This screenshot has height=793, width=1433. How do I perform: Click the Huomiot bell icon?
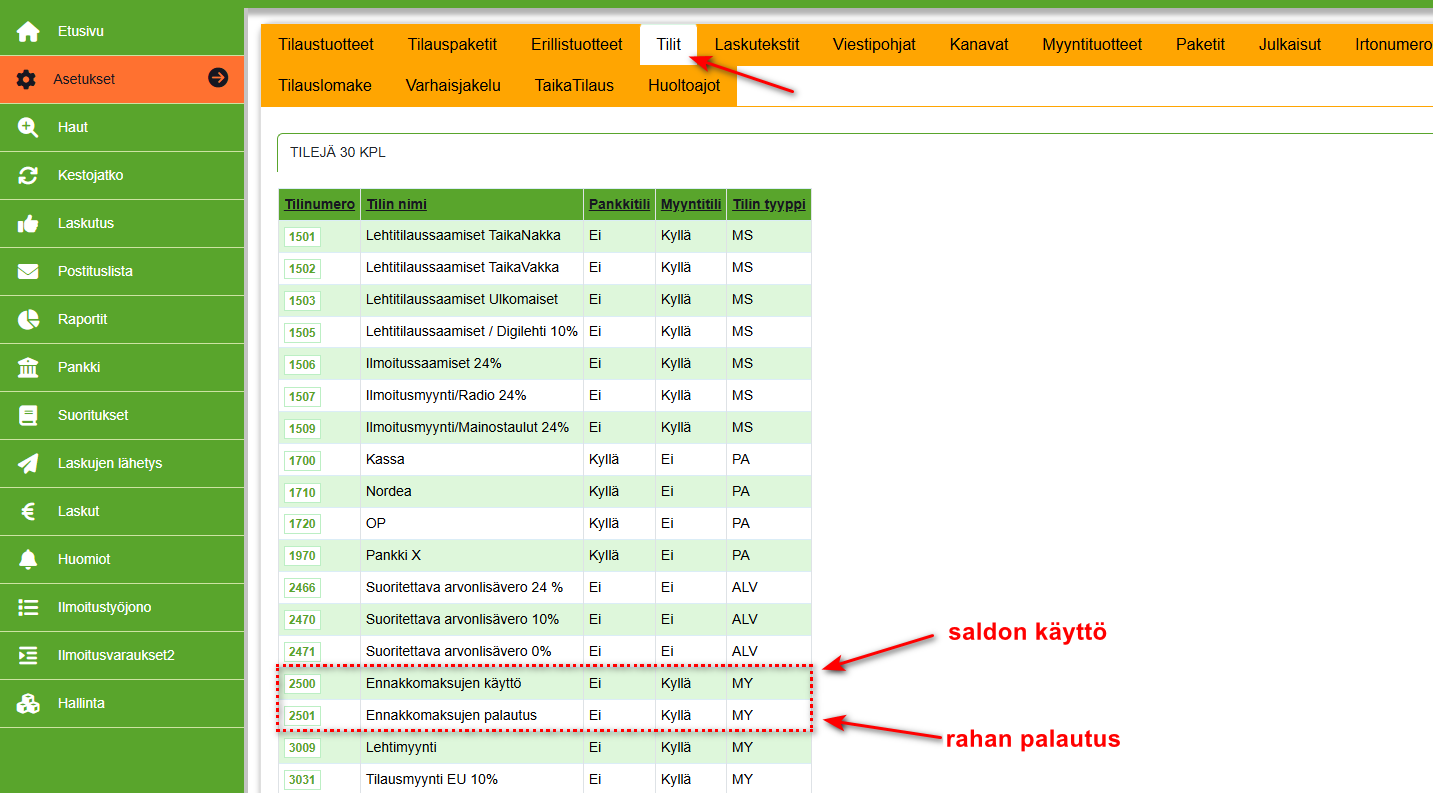pyautogui.click(x=28, y=559)
